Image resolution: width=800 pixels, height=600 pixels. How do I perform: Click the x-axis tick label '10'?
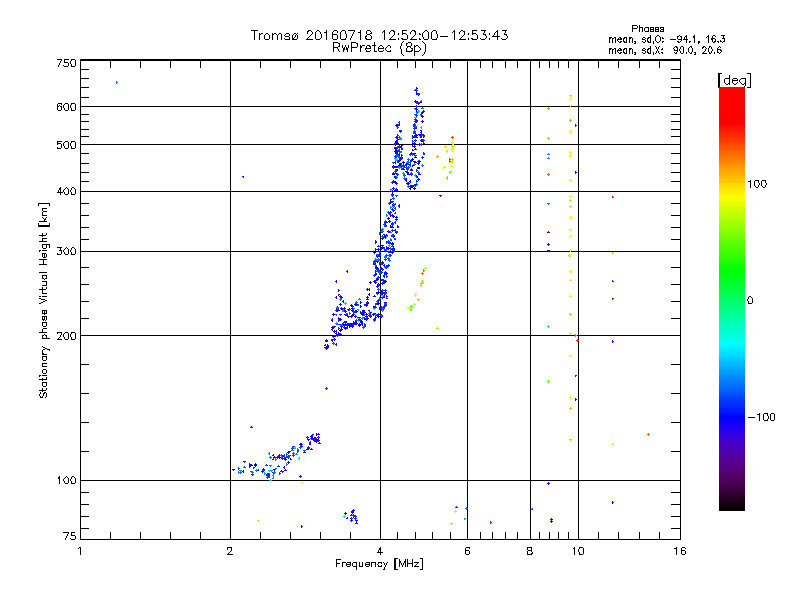[x=578, y=551]
